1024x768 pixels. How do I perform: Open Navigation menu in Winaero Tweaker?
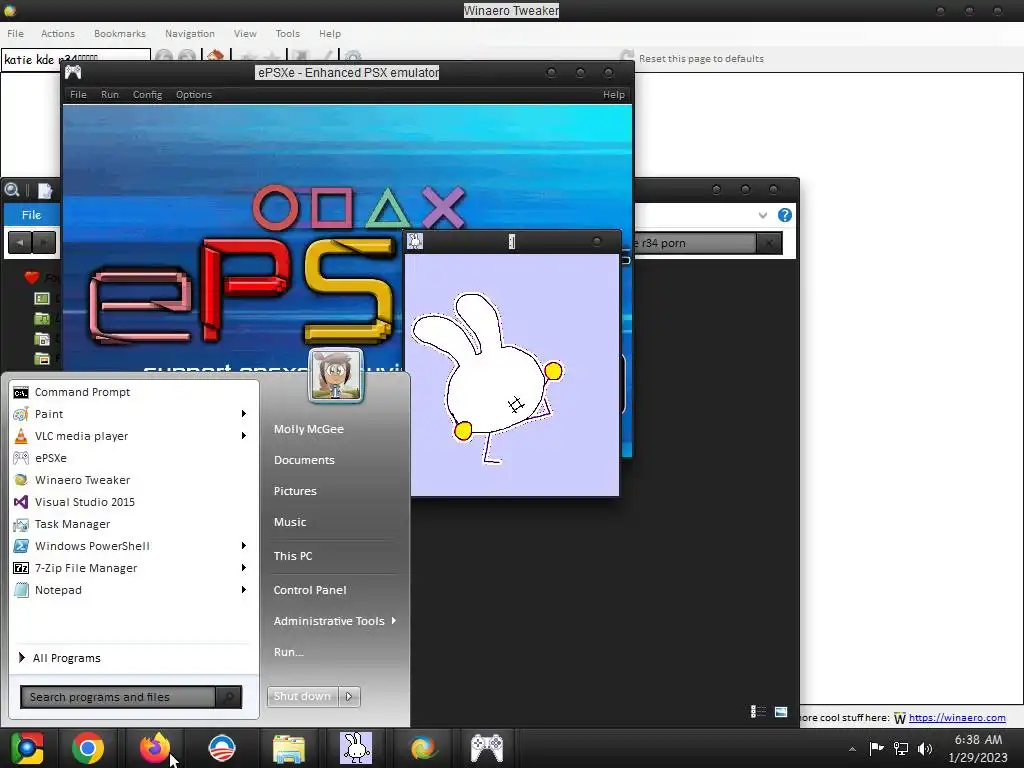[x=190, y=33]
